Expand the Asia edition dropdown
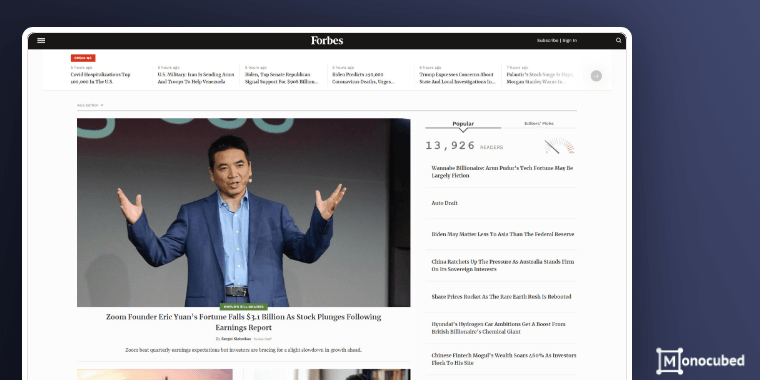This screenshot has height=380, width=760. click(90, 105)
